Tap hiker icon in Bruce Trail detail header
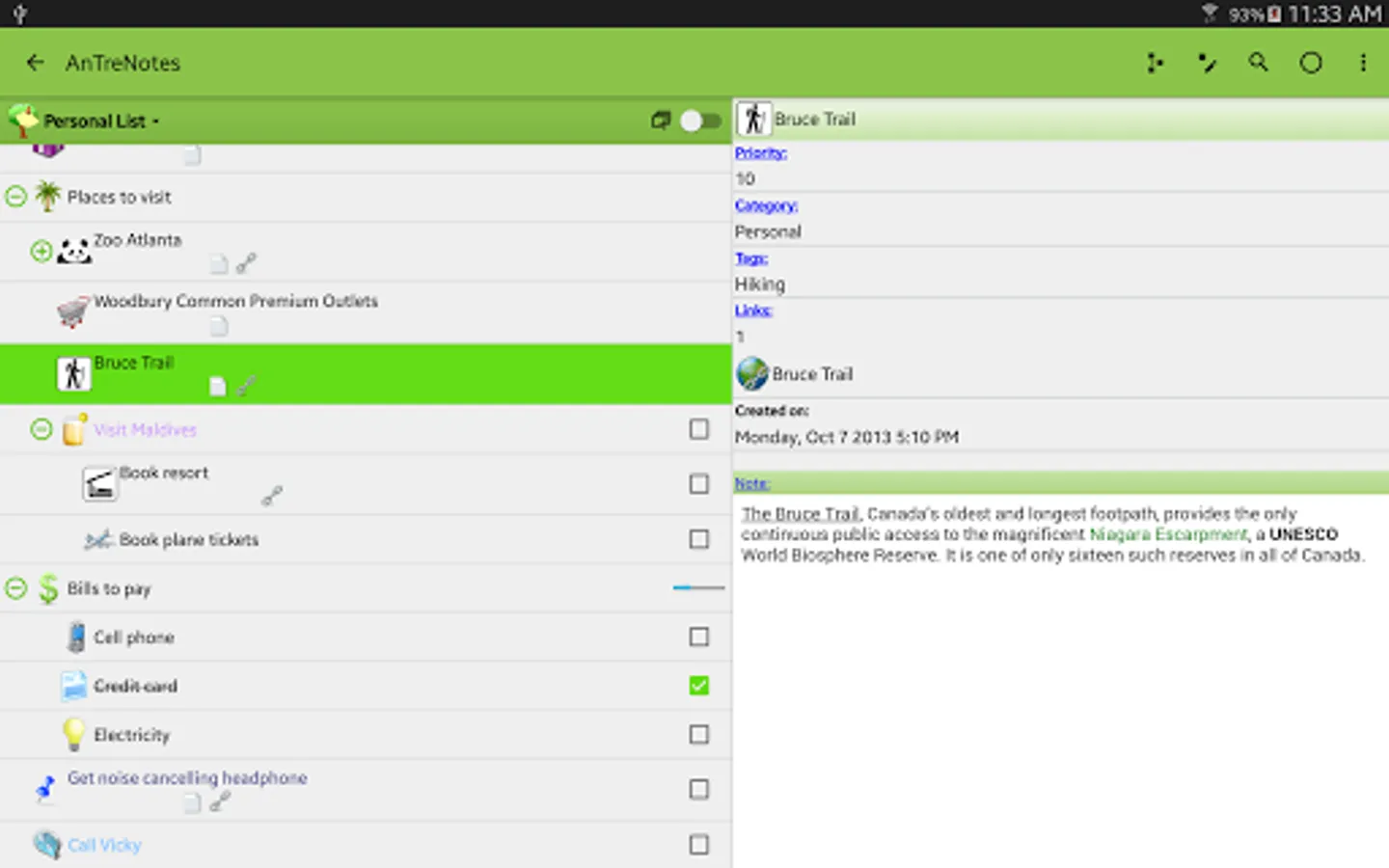 pos(753,119)
